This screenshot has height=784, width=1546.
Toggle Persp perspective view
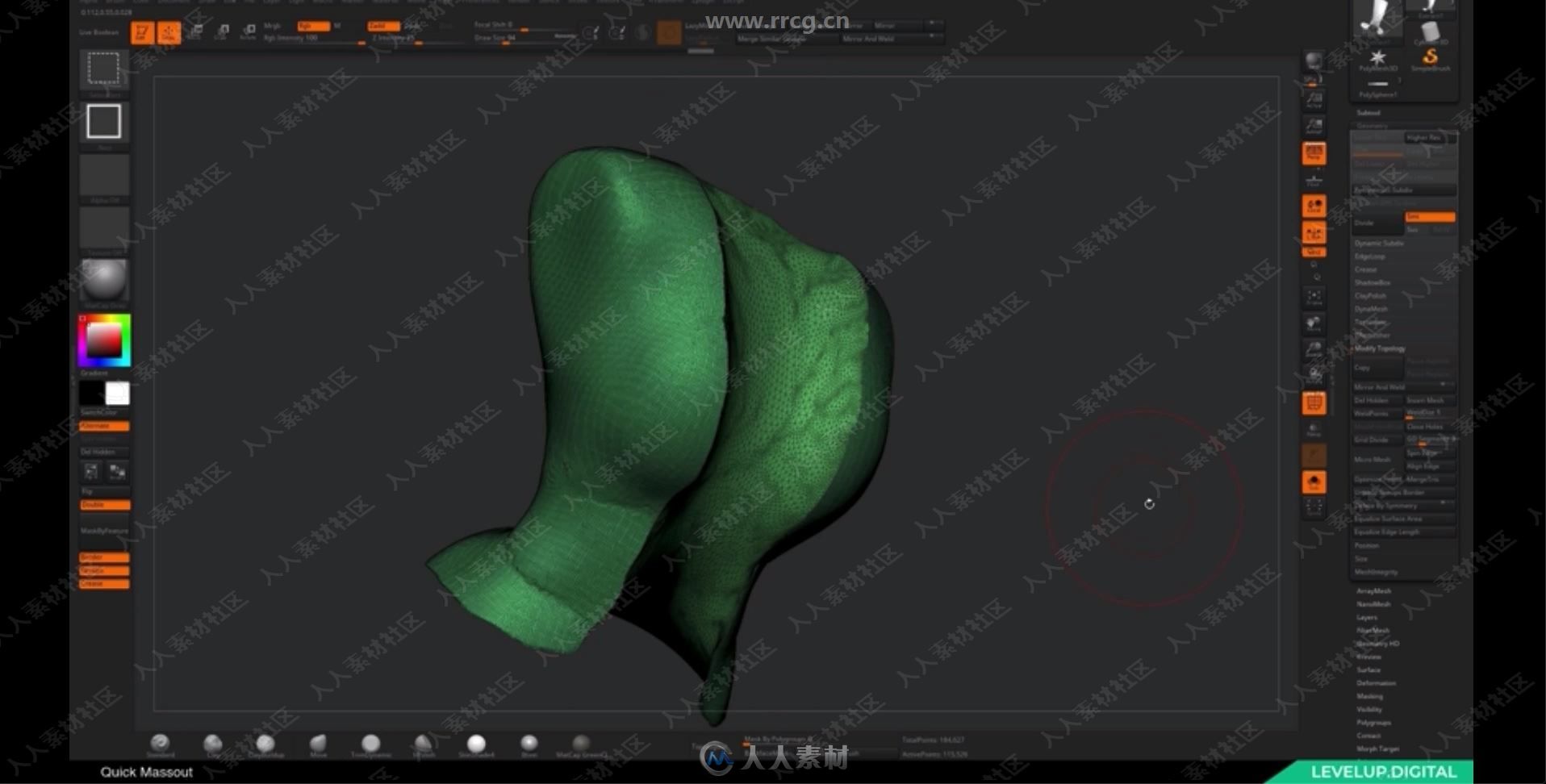(1314, 152)
